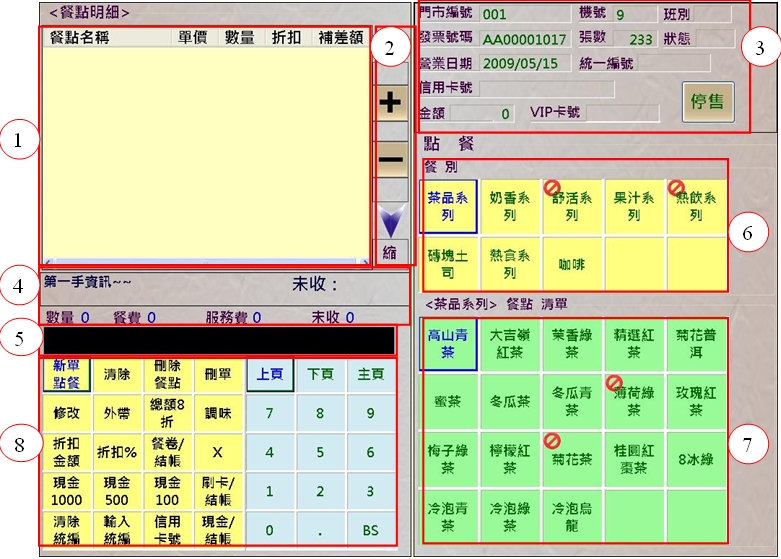This screenshot has height=559, width=781.
Task: Click the black numeric input display
Action: coord(218,340)
